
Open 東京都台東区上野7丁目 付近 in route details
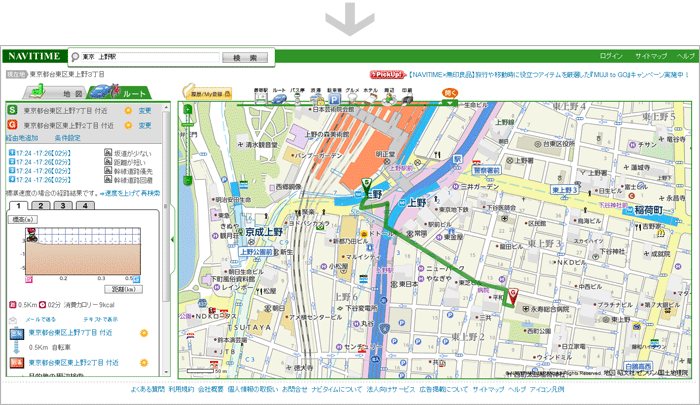[x=71, y=333]
